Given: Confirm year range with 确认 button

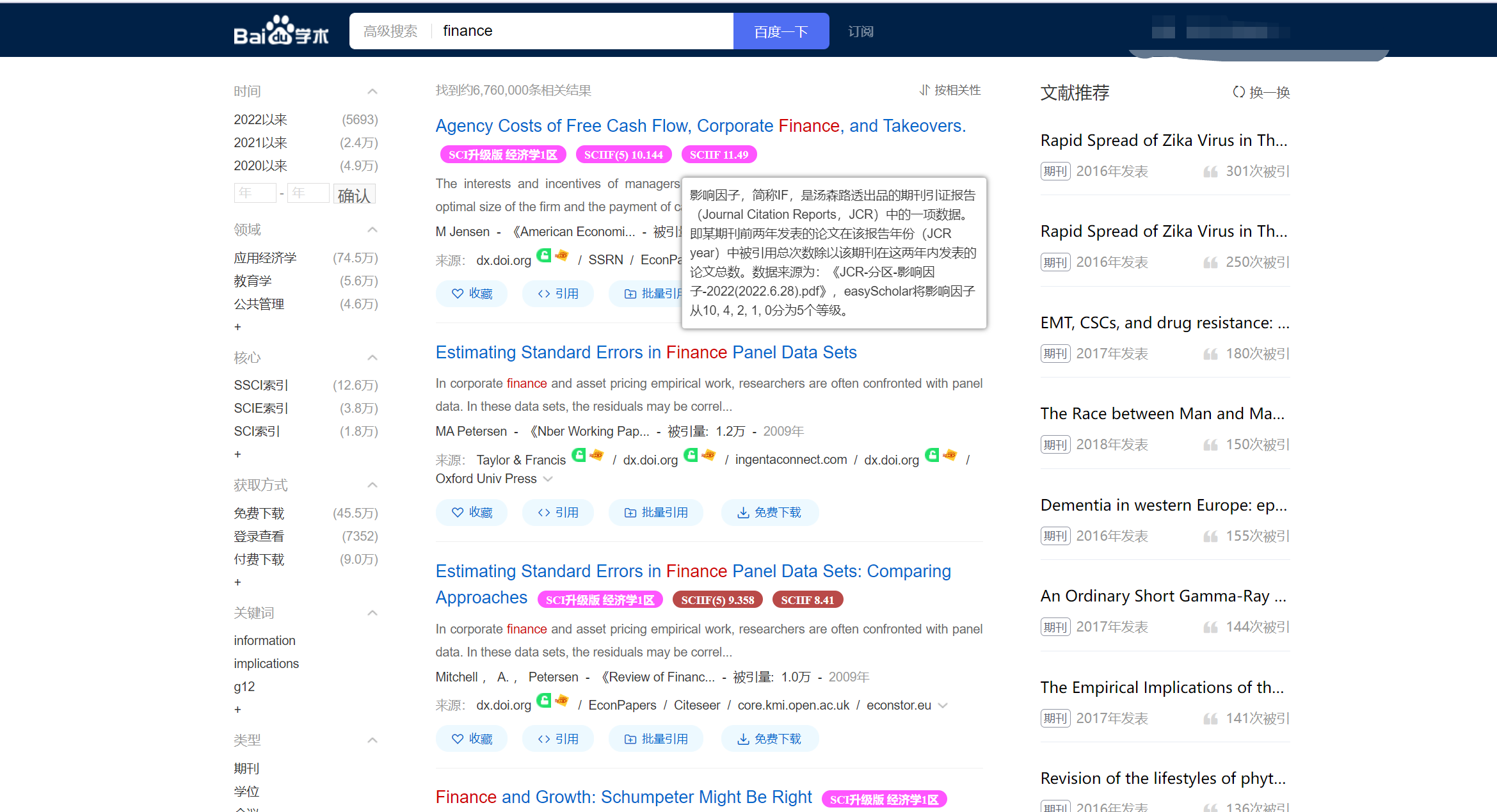Looking at the screenshot, I should pos(354,195).
